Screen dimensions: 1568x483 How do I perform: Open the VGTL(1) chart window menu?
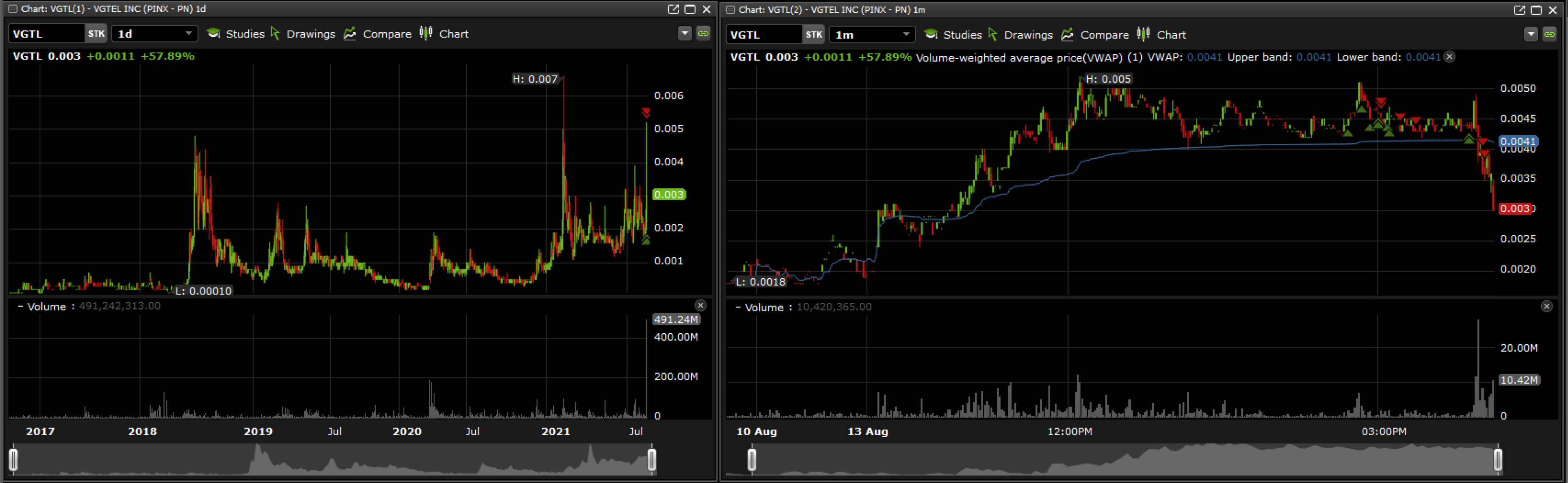pos(12,9)
